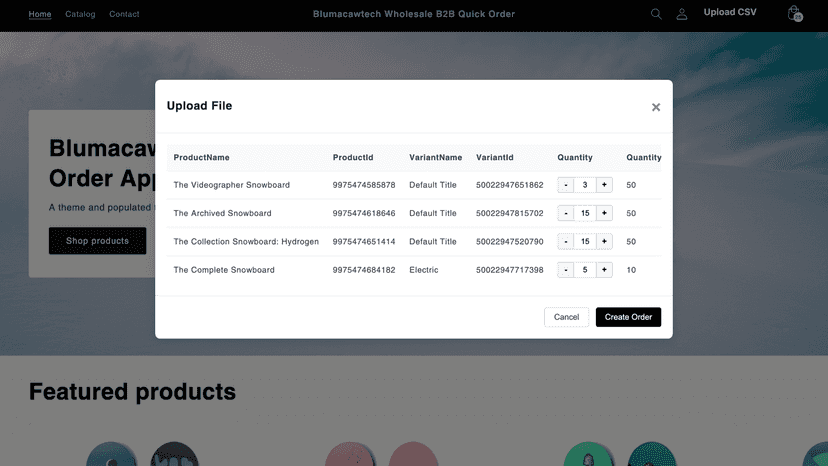Click the Shop products button
Image resolution: width=828 pixels, height=466 pixels.
[x=97, y=241]
